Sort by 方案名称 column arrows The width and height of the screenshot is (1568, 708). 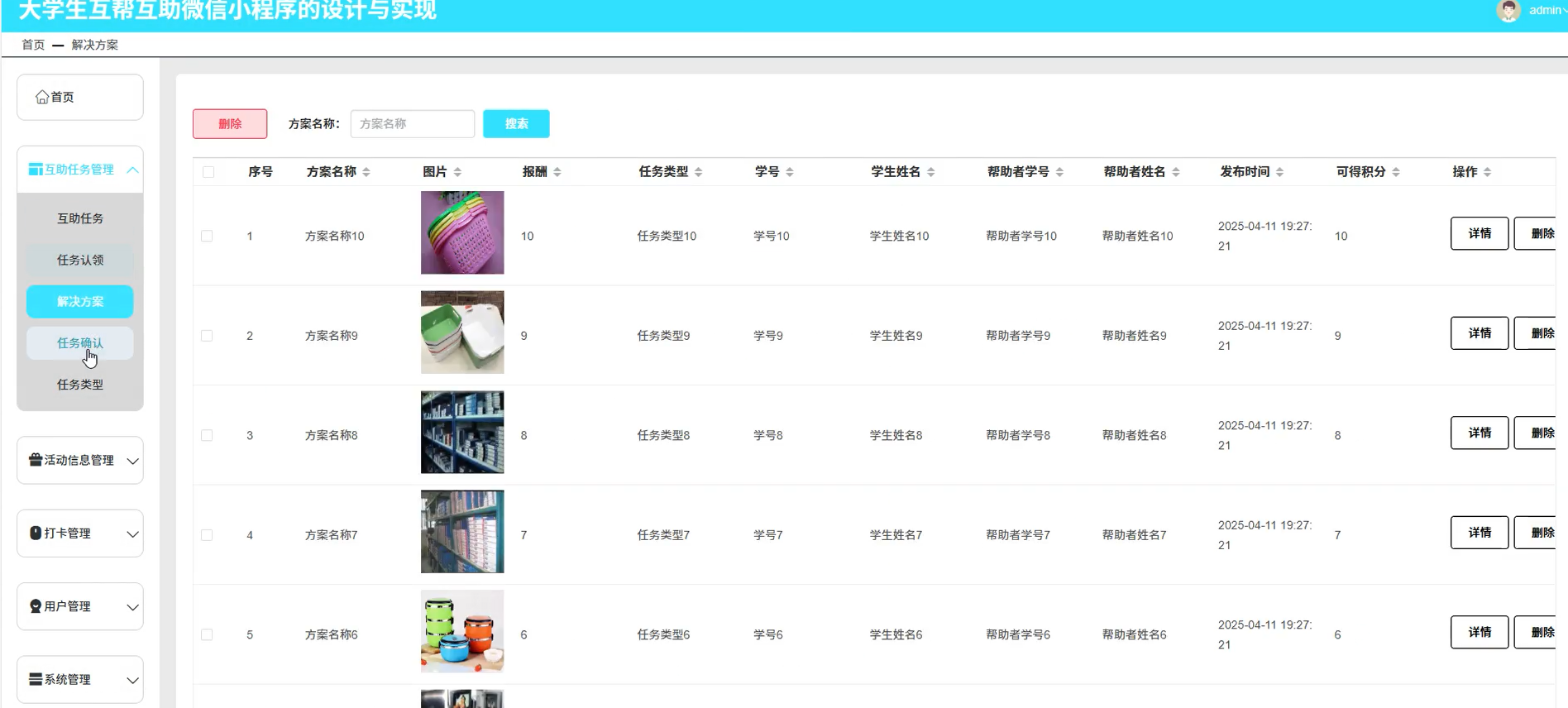(366, 172)
